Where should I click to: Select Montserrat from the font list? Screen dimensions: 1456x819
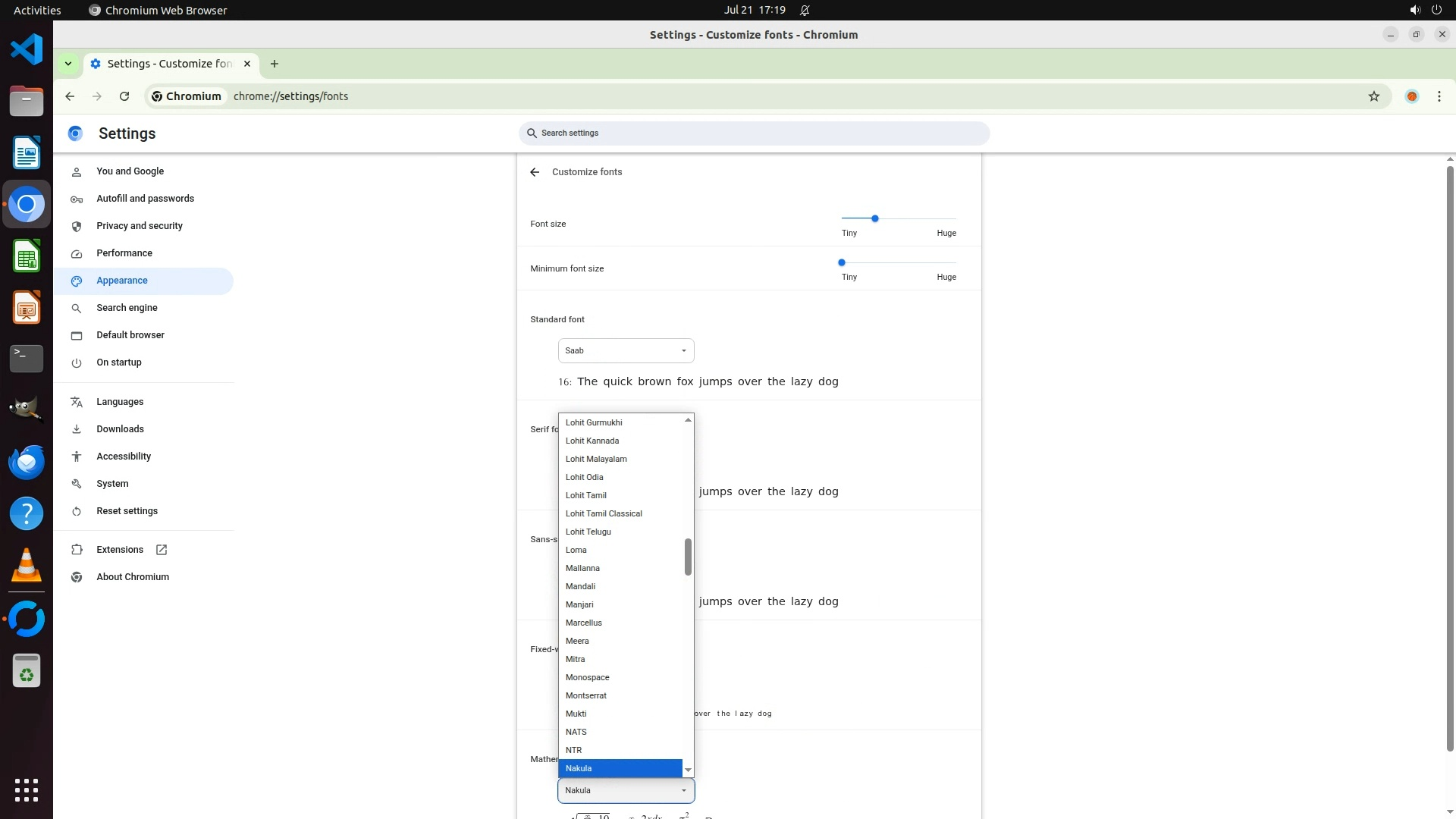coord(586,695)
